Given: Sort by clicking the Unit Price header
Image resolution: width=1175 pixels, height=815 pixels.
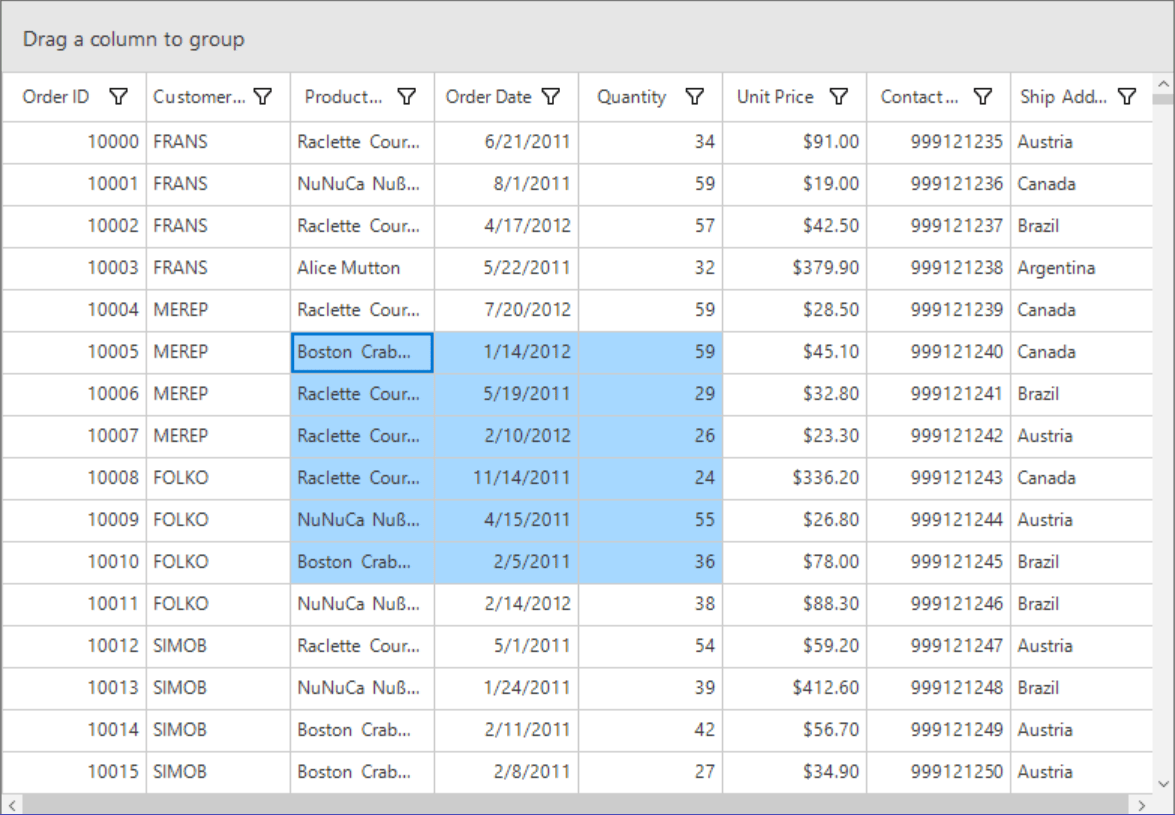Looking at the screenshot, I should coord(775,96).
